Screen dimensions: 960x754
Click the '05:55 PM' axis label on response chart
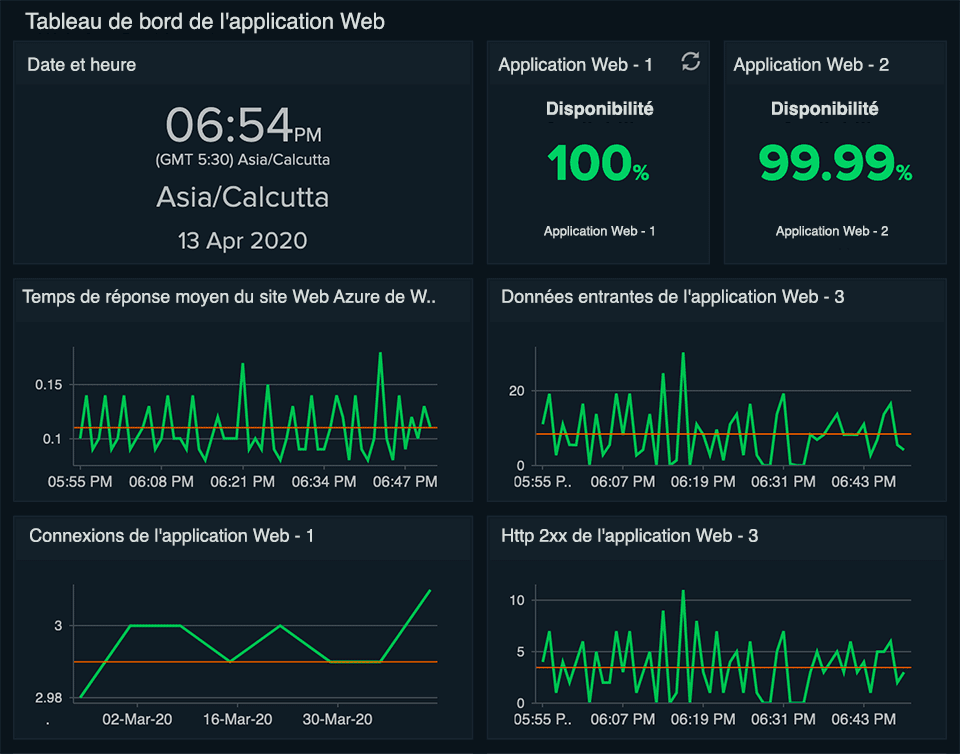[x=80, y=481]
